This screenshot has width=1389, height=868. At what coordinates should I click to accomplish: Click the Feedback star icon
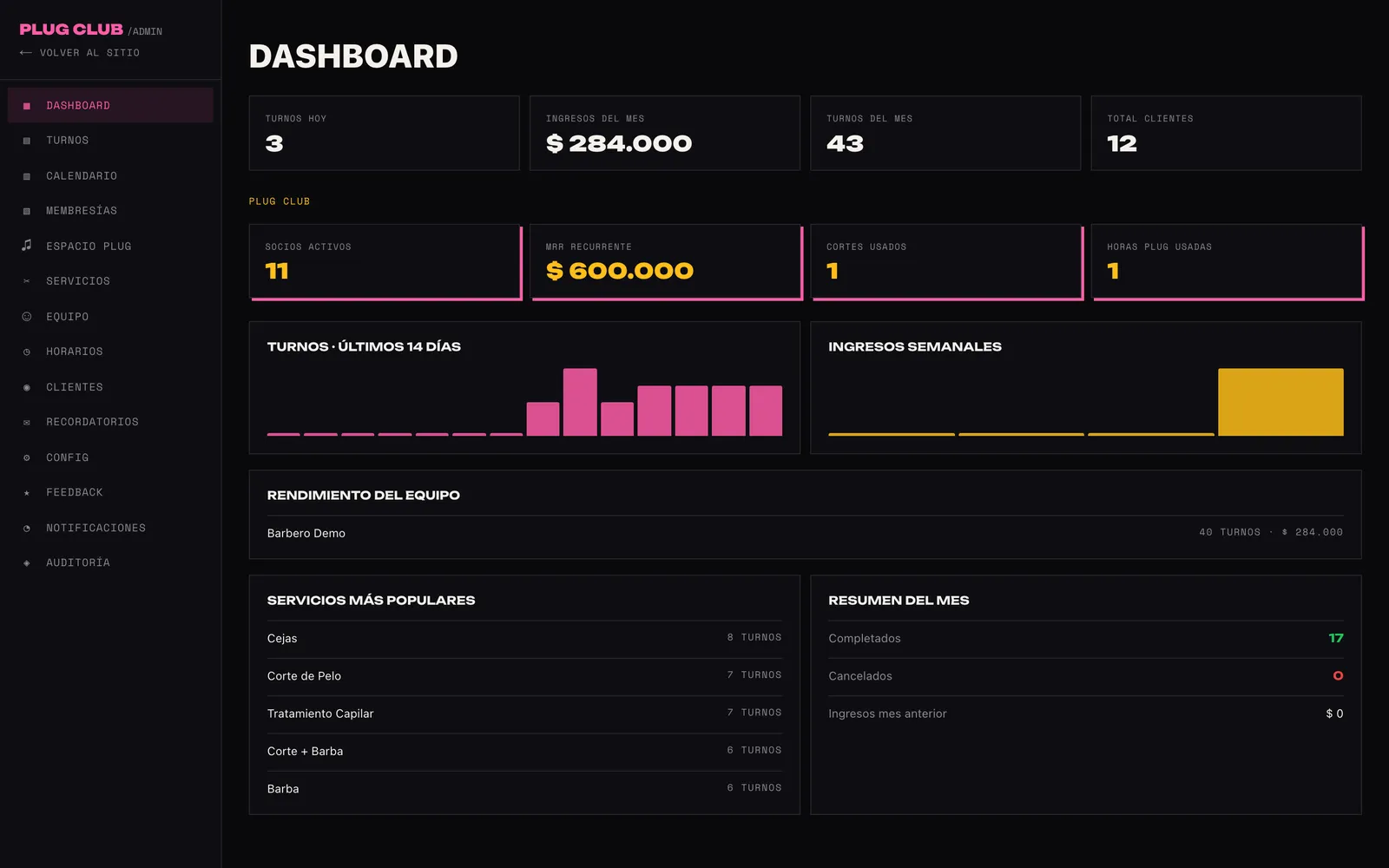(27, 492)
